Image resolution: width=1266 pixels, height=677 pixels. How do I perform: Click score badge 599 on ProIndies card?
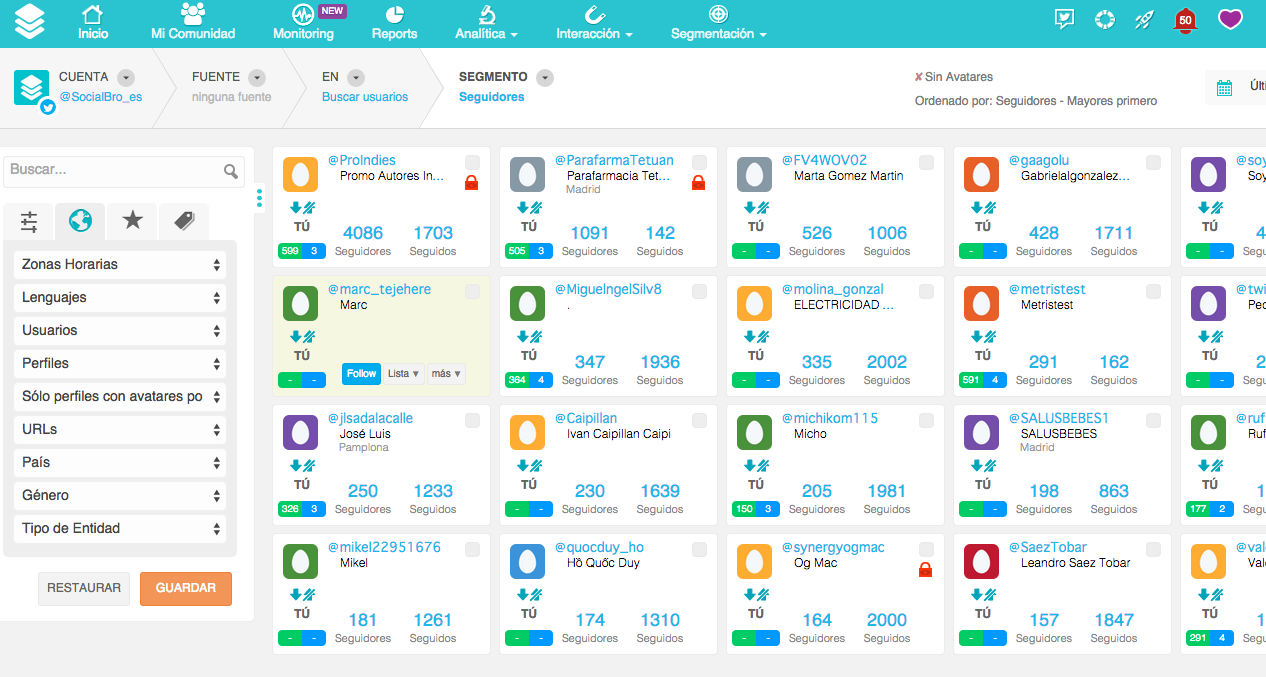(290, 251)
